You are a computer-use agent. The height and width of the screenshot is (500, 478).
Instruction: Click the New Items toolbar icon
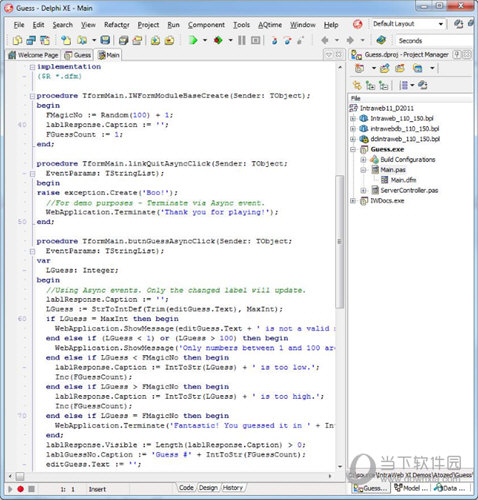(x=66, y=40)
